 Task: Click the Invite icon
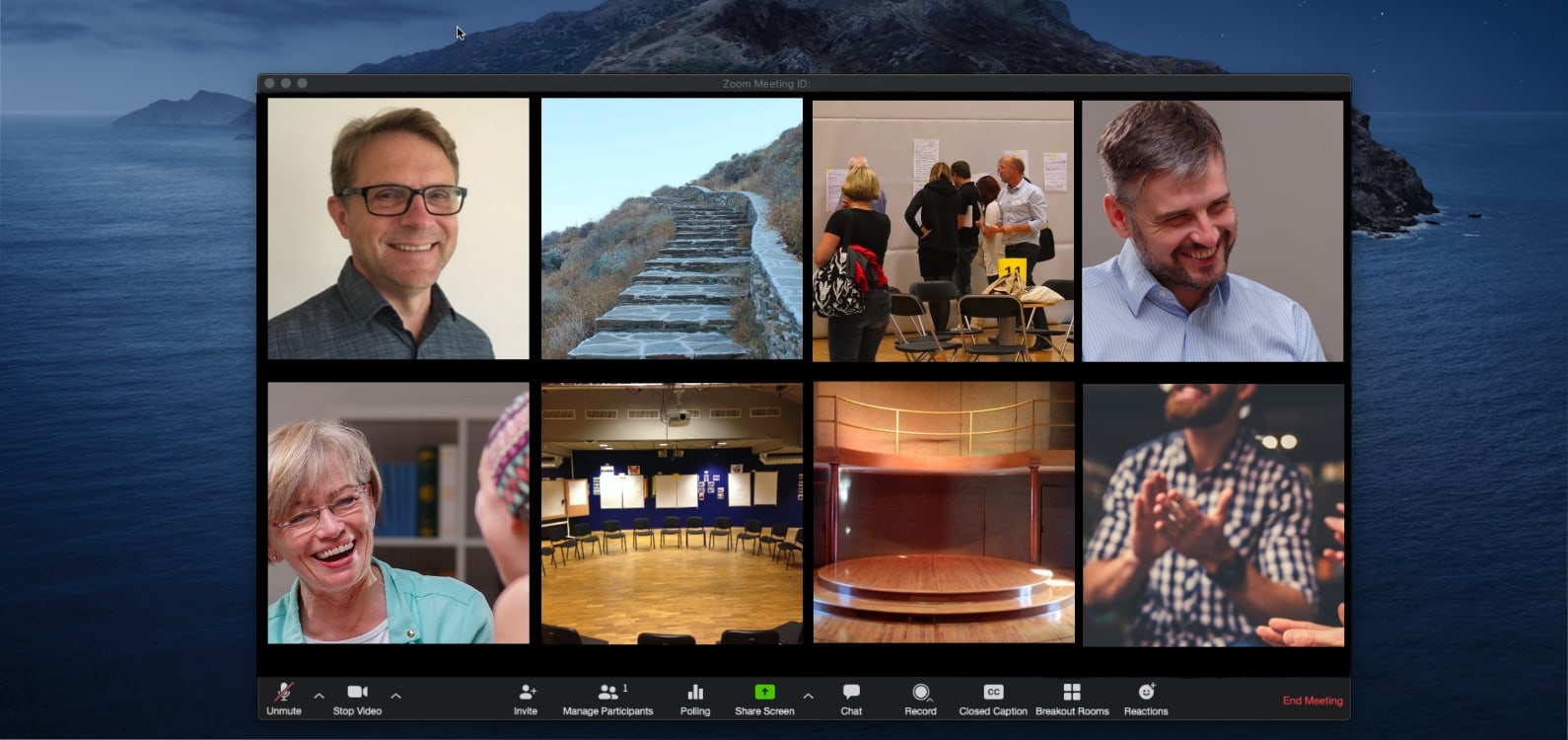tap(526, 698)
